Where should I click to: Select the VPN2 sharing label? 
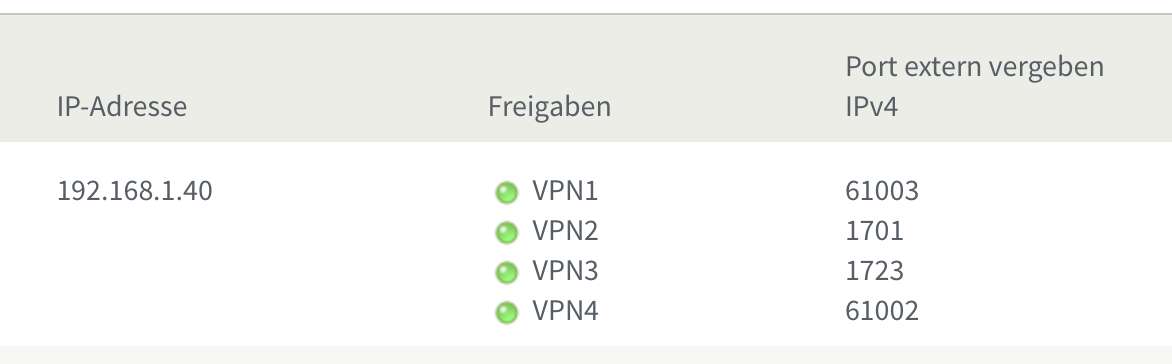coord(565,231)
